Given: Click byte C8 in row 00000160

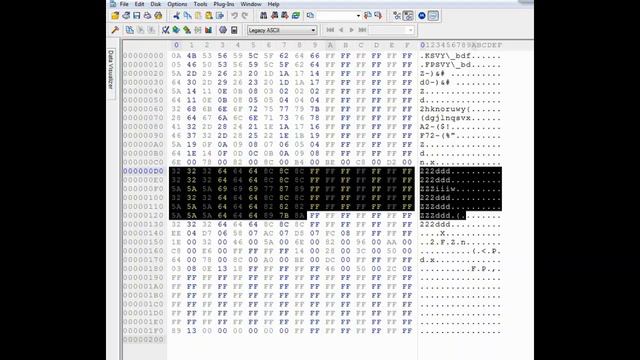Looking at the screenshot, I should (x=176, y=251).
